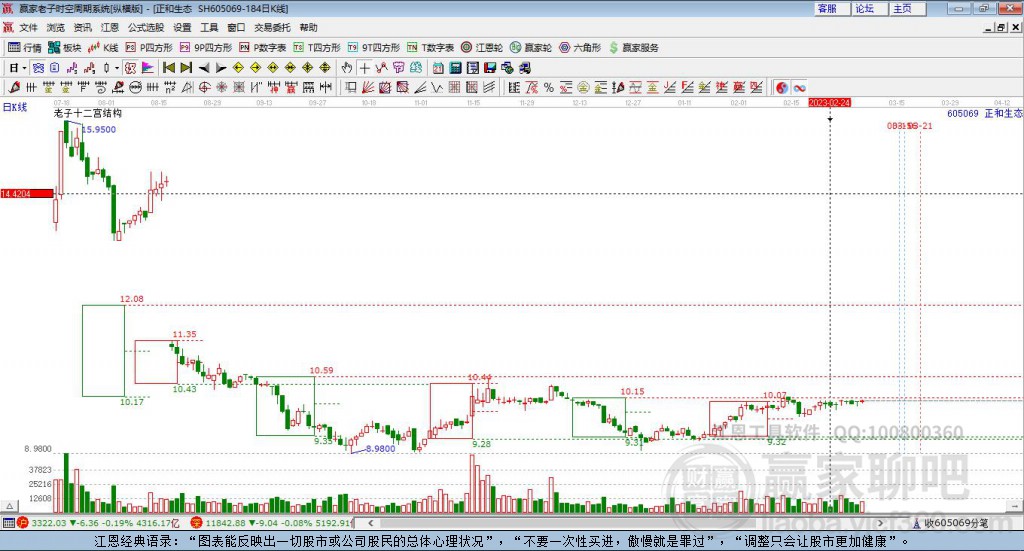
Task: Click the Shenzhen index 11842.88 status entry
Action: [271, 523]
